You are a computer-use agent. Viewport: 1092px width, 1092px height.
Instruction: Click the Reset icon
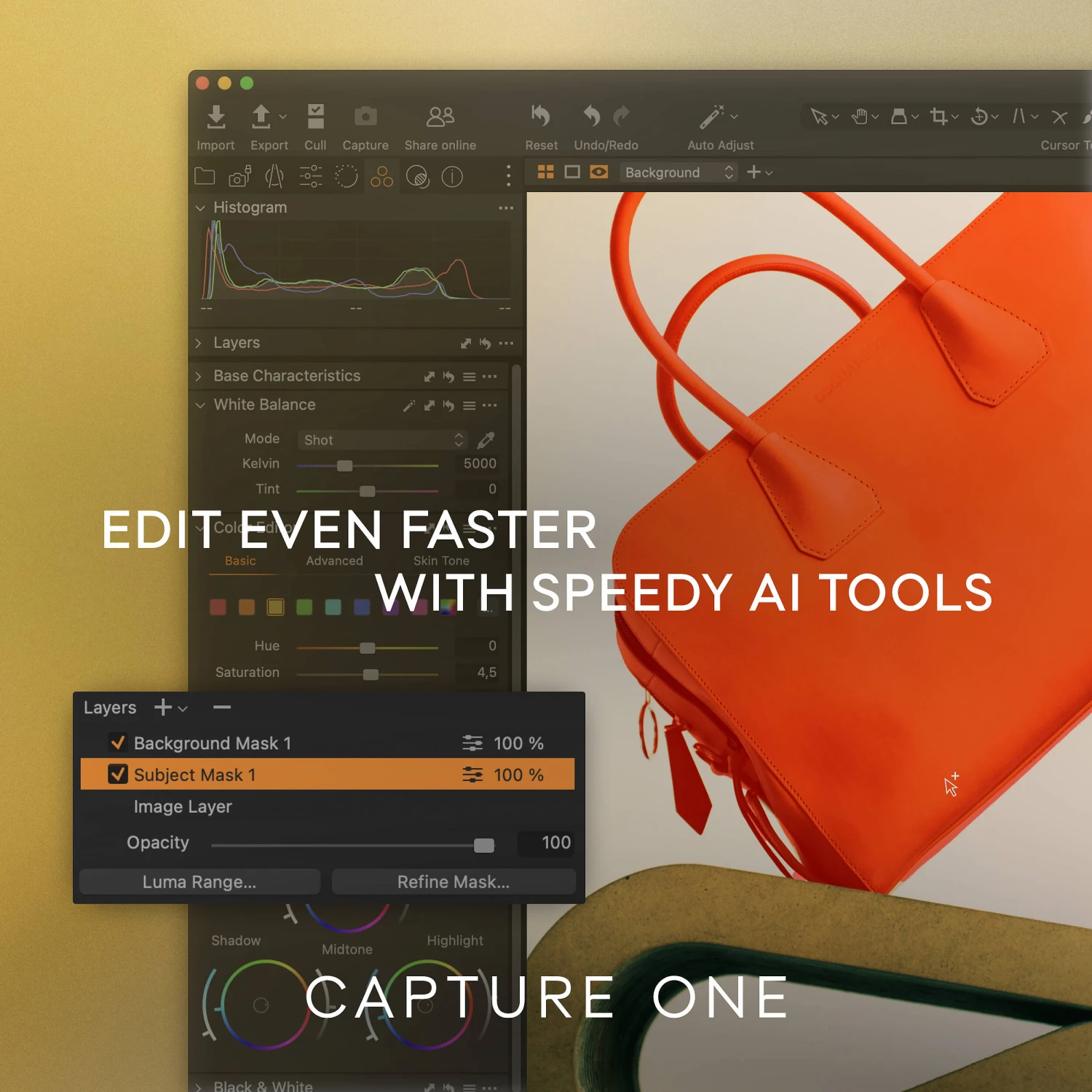click(541, 116)
